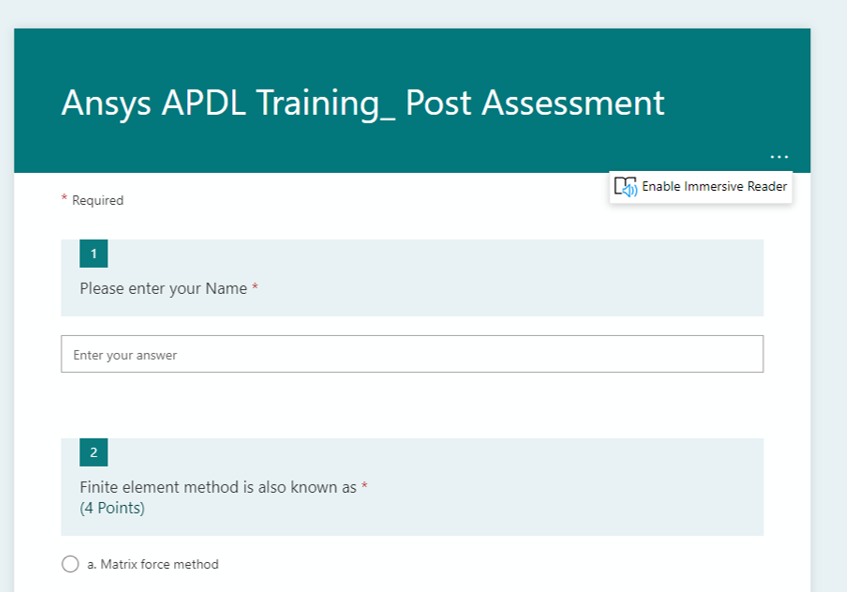Image resolution: width=847 pixels, height=592 pixels.
Task: Select option a. Matrix force method
Action: [70, 564]
